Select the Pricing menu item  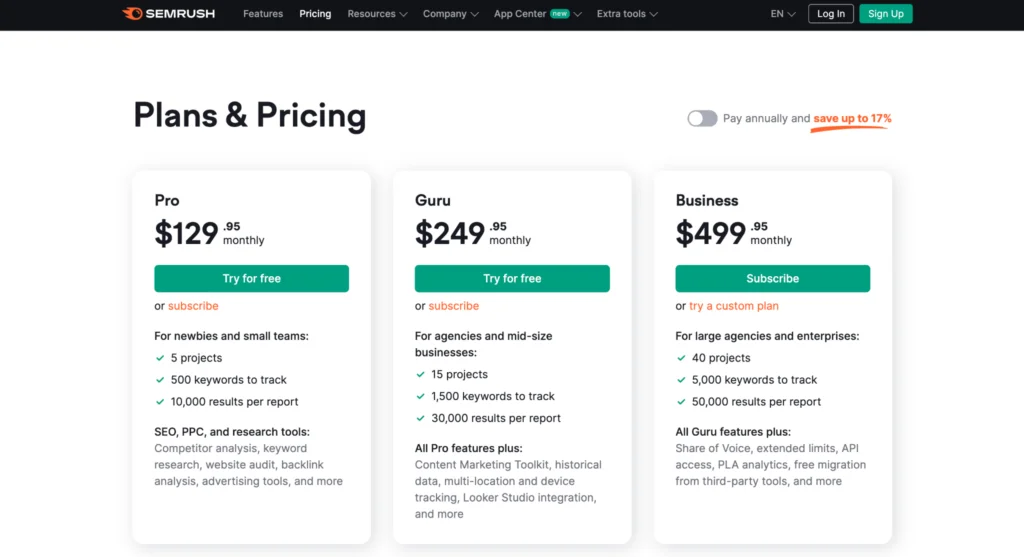[315, 14]
